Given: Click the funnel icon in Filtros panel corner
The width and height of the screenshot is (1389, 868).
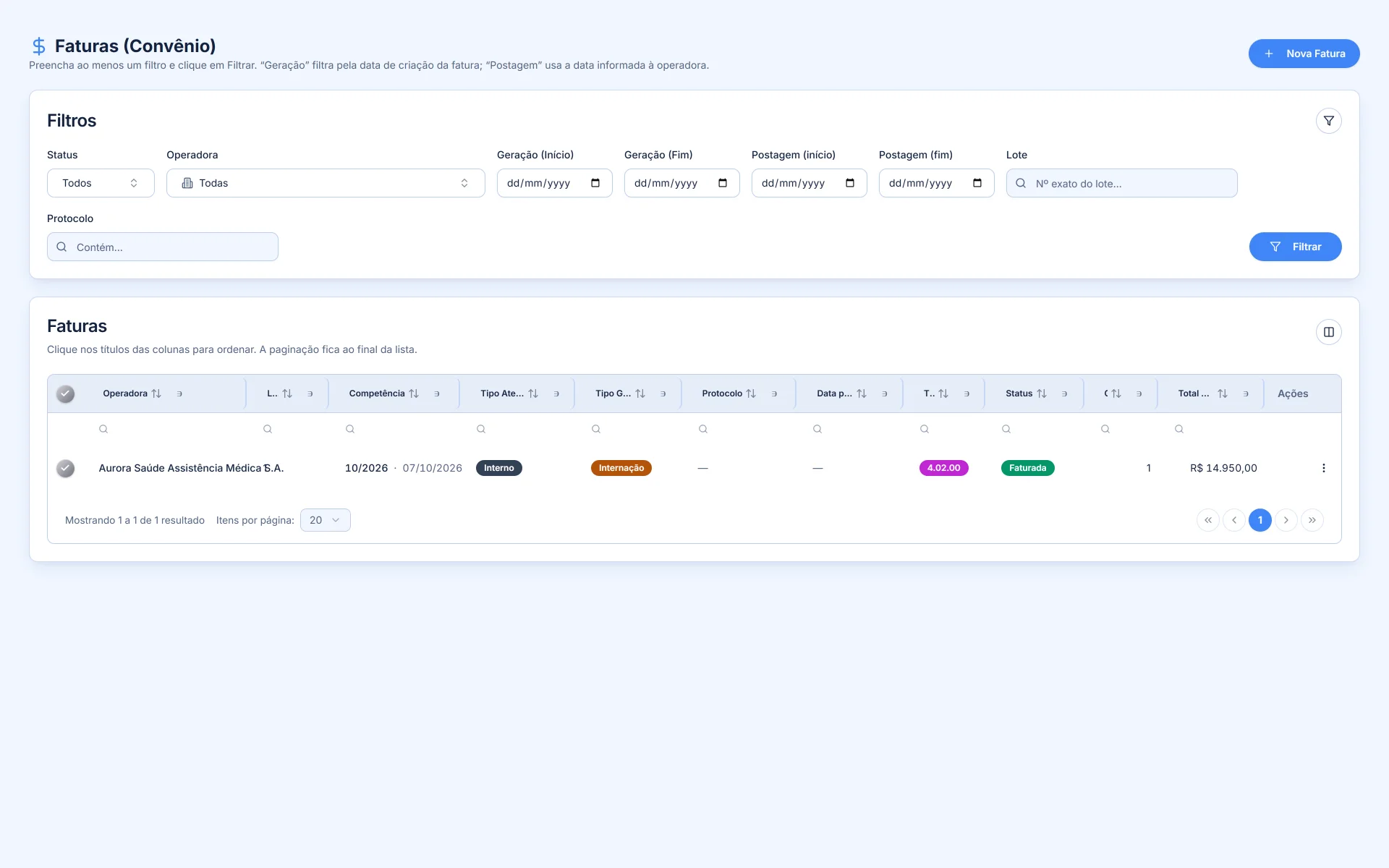Looking at the screenshot, I should [1328, 121].
